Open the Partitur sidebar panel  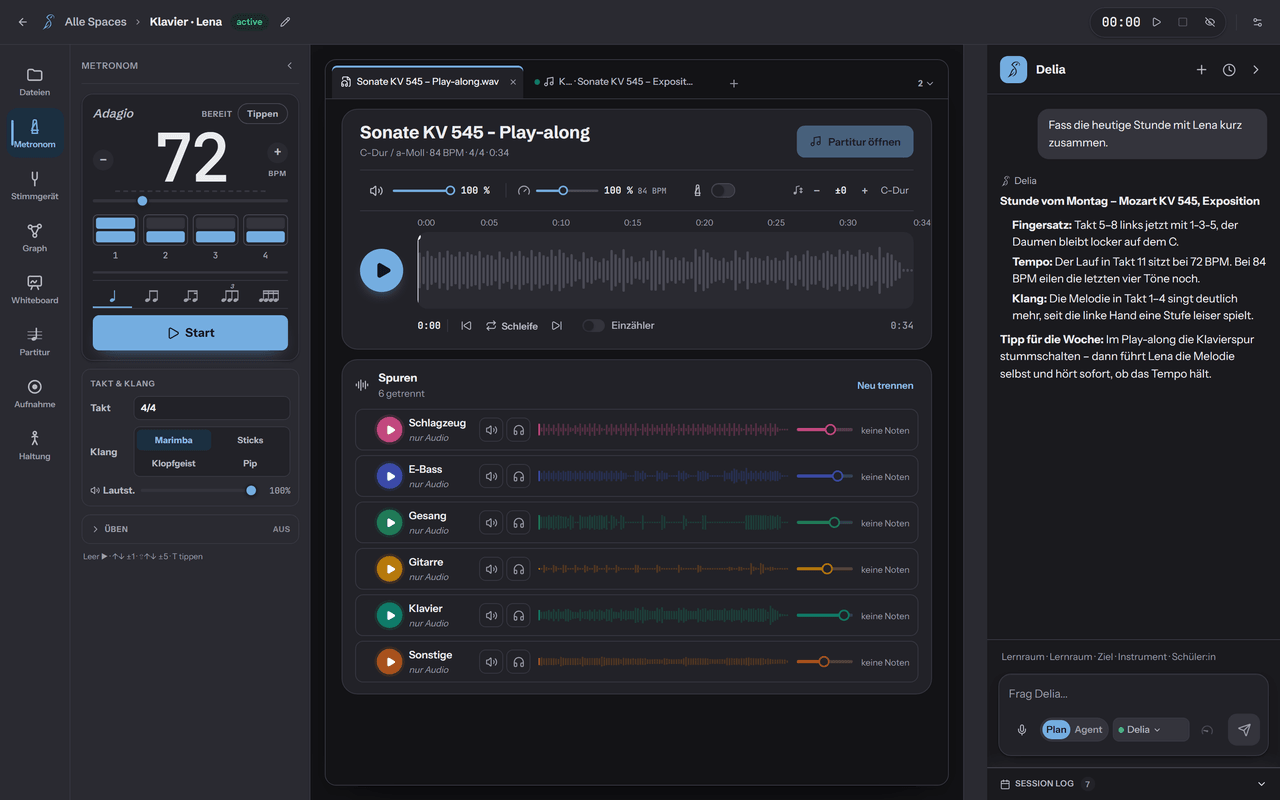35,341
